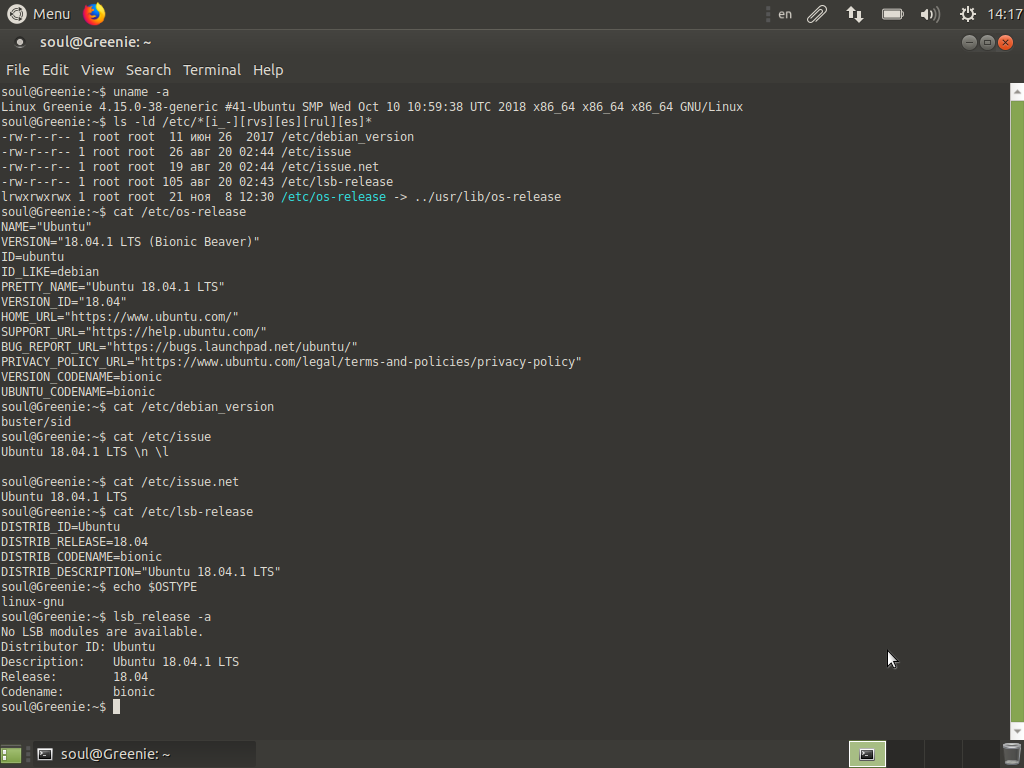Viewport: 1024px width, 768px height.
Task: Open the network up/down arrows indicator
Action: point(854,14)
